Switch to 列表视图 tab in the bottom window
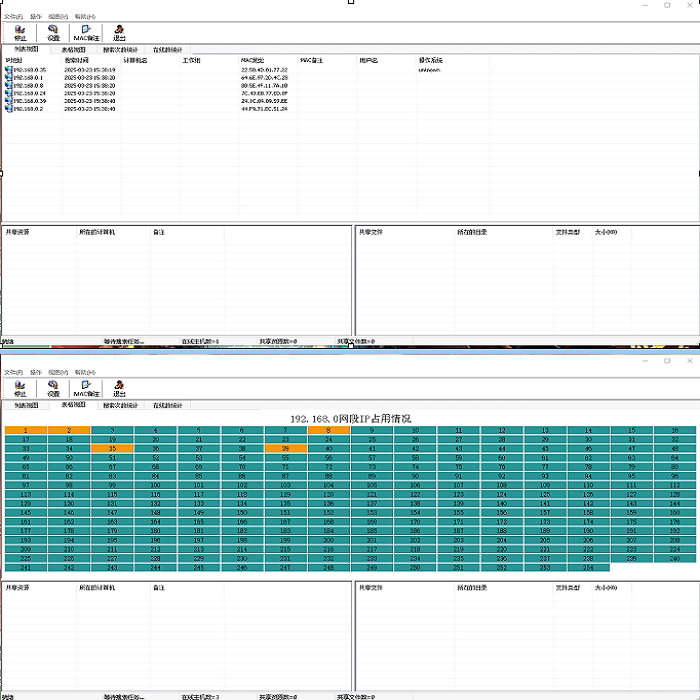Image resolution: width=700 pixels, height=700 pixels. click(x=26, y=405)
